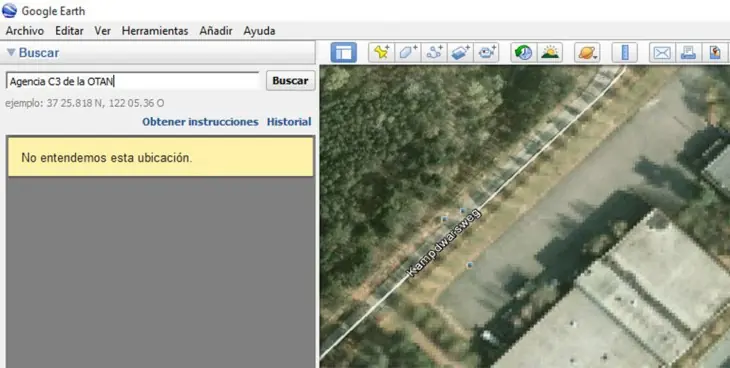The width and height of the screenshot is (730, 368).
Task: Toggle the sidebar panel button
Action: 344,53
